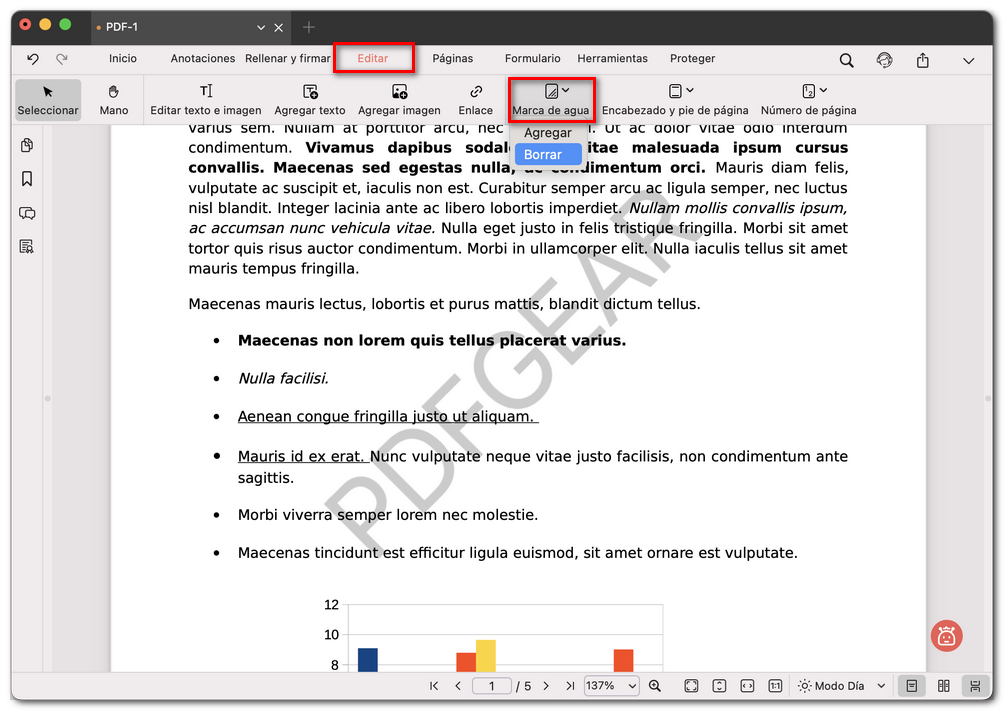
Task: Click the left panel collapse handle
Action: tap(47, 398)
